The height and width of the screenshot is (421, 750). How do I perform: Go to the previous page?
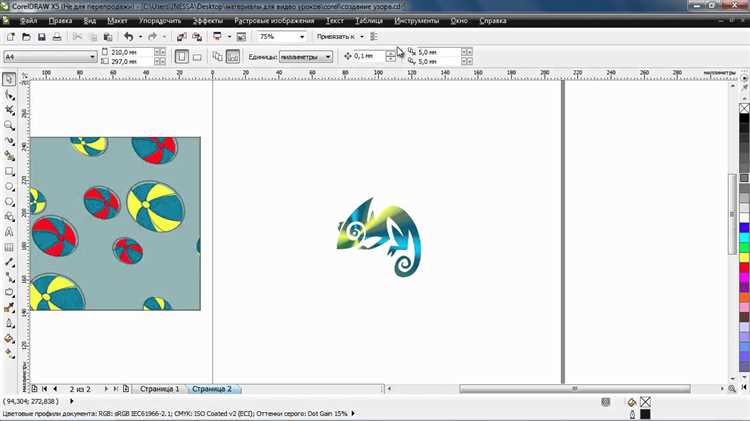(55, 389)
